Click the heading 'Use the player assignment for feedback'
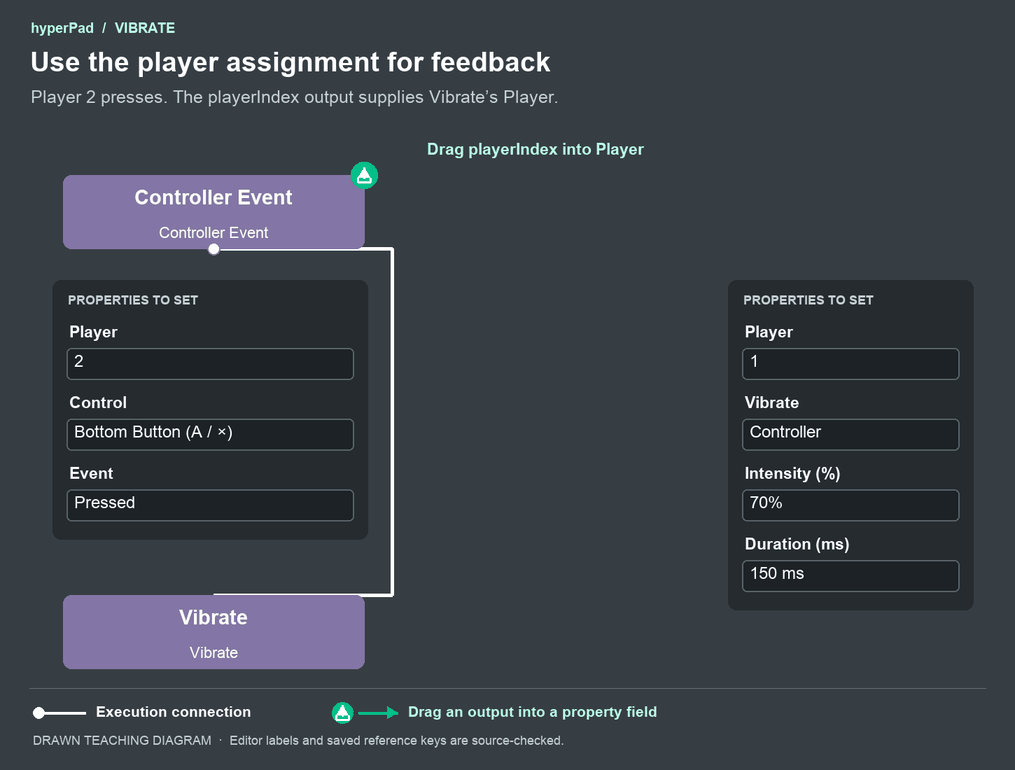This screenshot has height=770, width=1015. (x=290, y=62)
